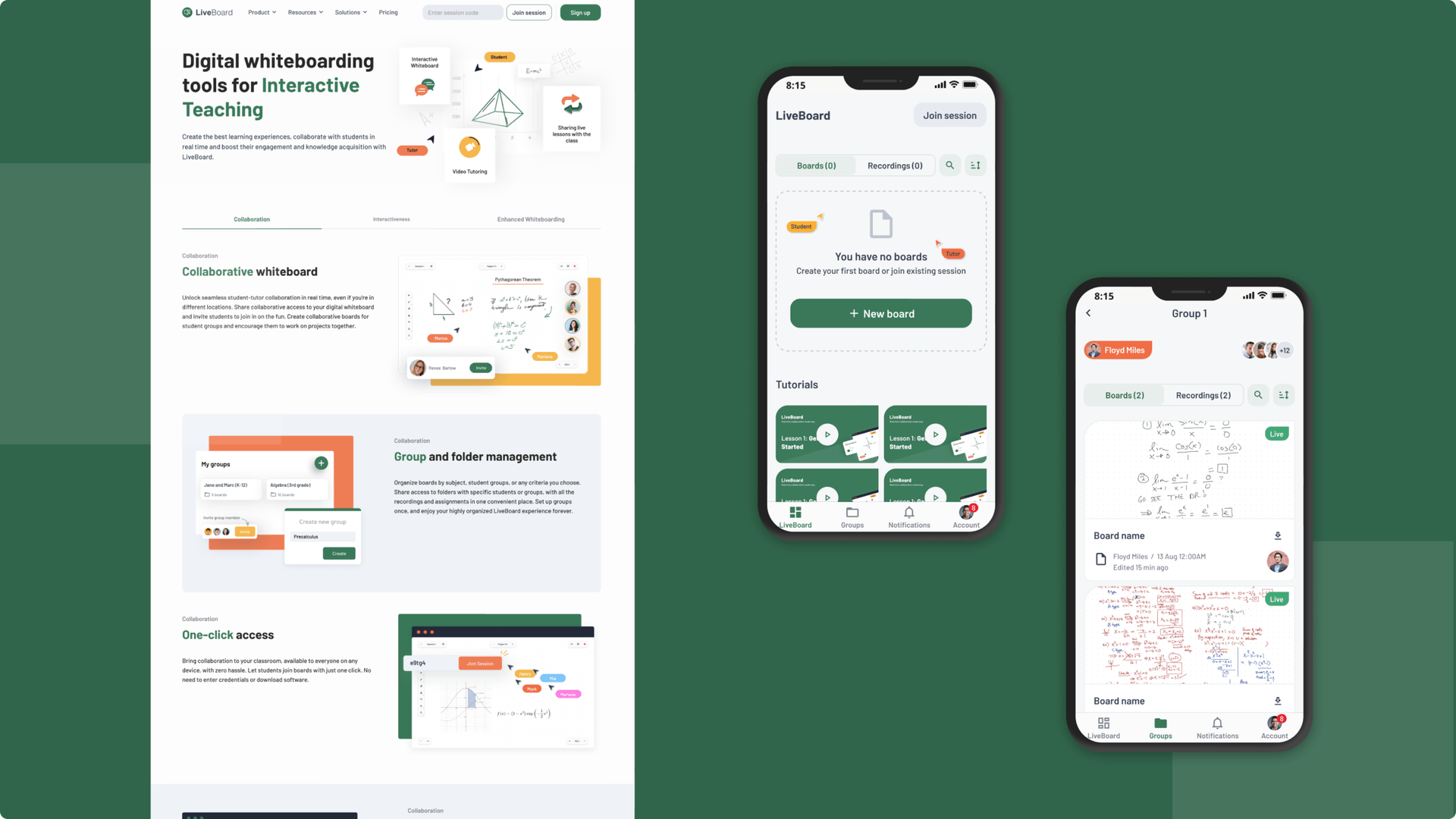Expand the Resources dropdown in top navigation
This screenshot has width=1456, height=819.
303,12
